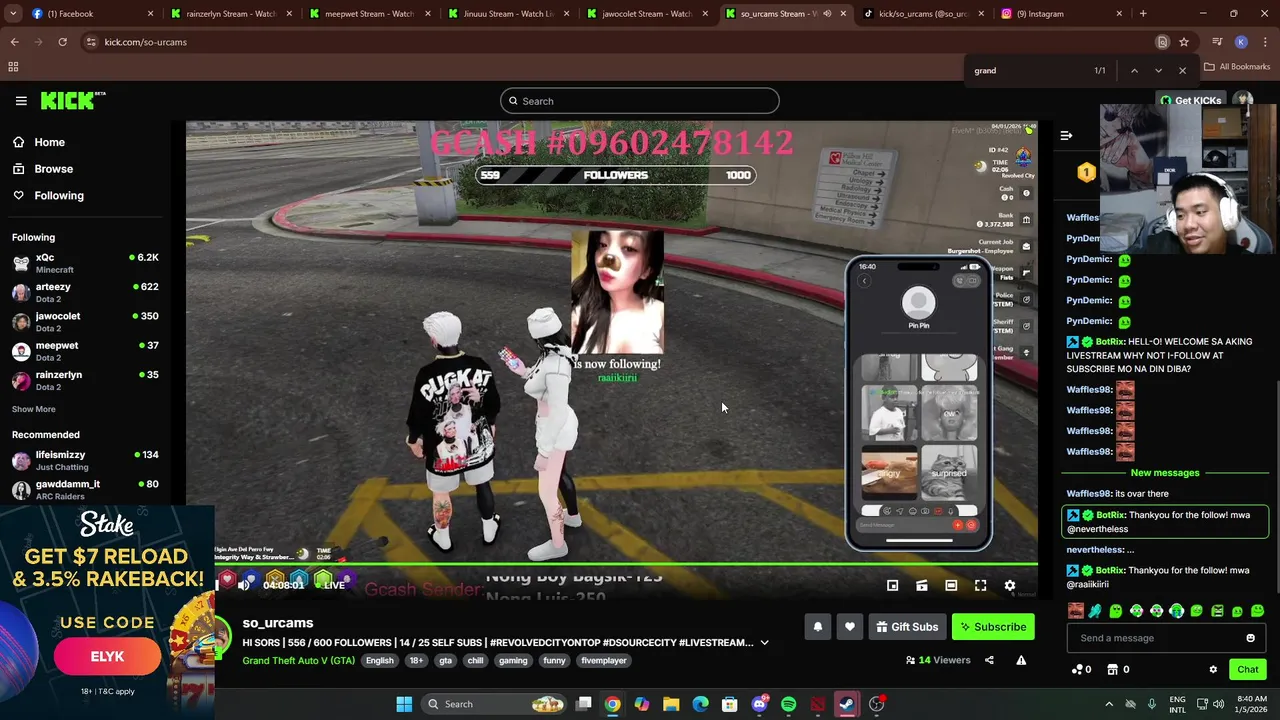The width and height of the screenshot is (1280, 720).
Task: Open jawocolet channel in Following list
Action: tap(85, 321)
